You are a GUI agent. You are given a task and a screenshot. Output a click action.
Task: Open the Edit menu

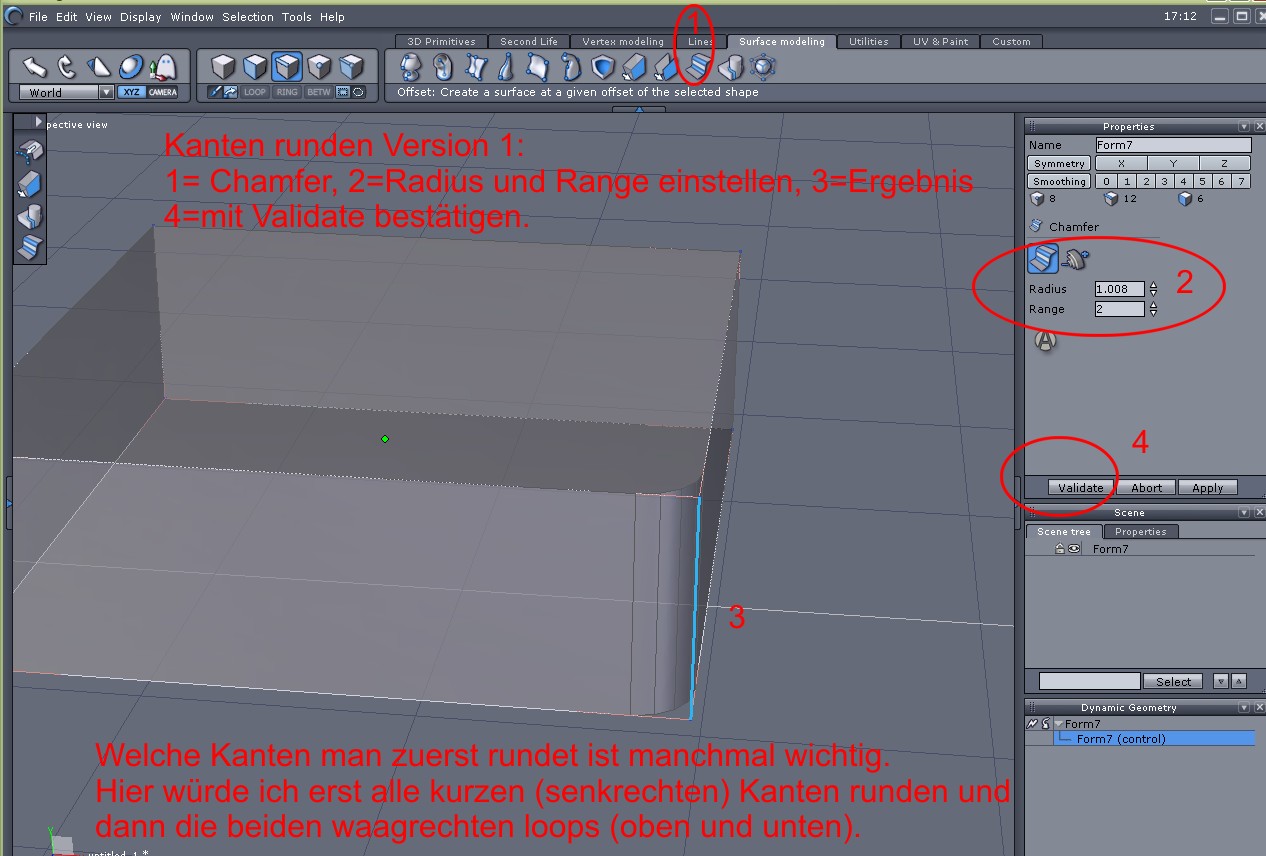coord(67,17)
